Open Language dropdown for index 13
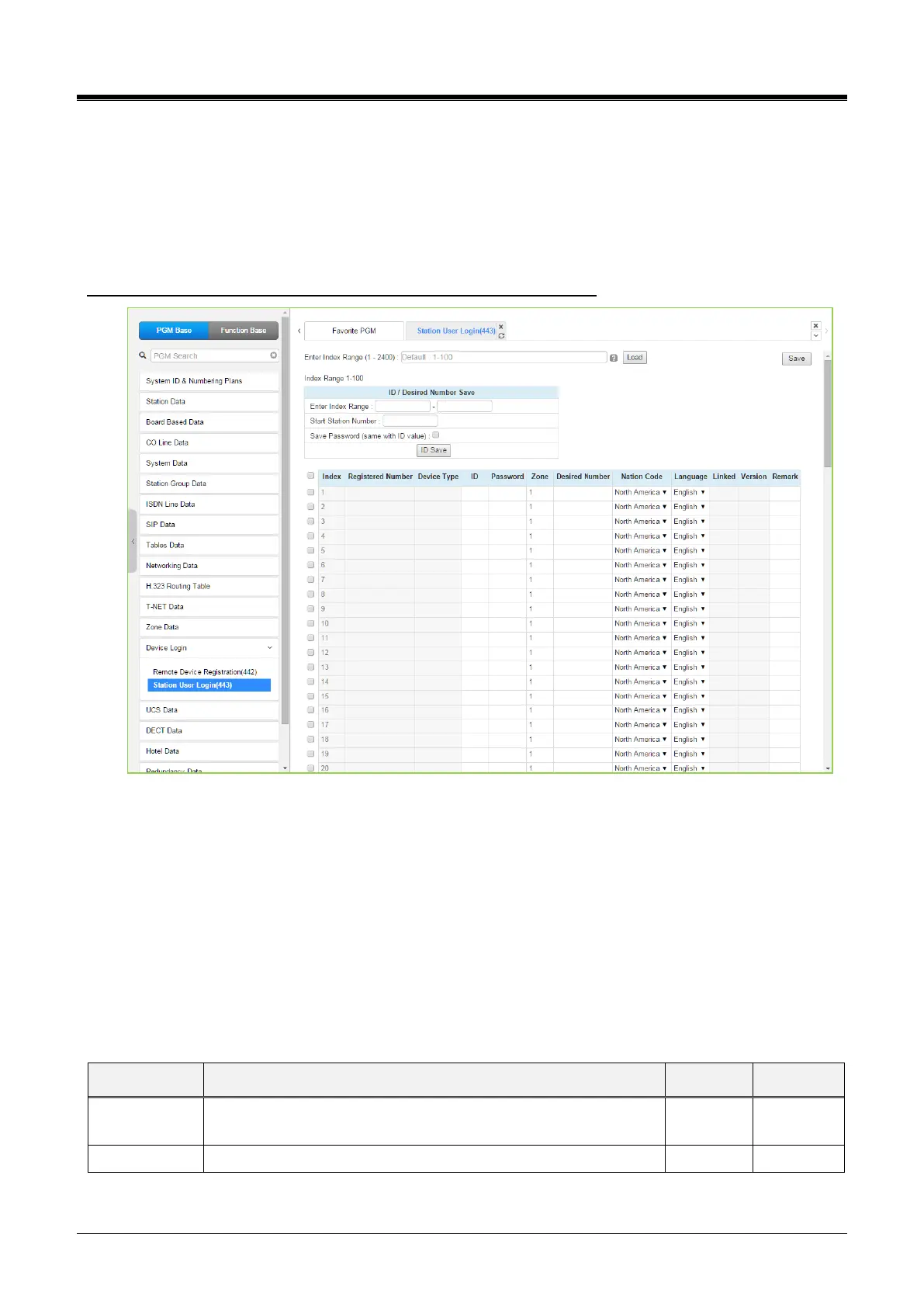 [x=690, y=667]
